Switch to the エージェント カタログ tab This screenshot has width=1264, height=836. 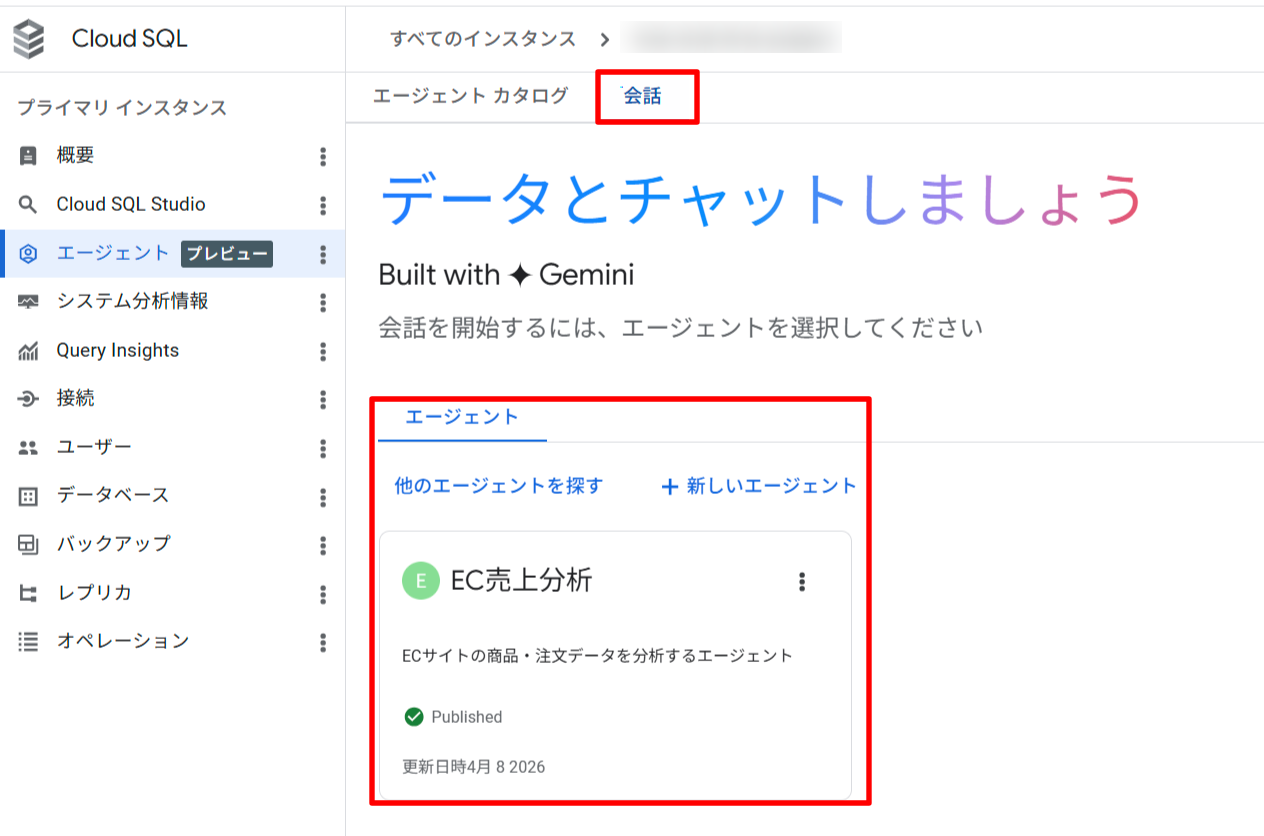[x=470, y=96]
